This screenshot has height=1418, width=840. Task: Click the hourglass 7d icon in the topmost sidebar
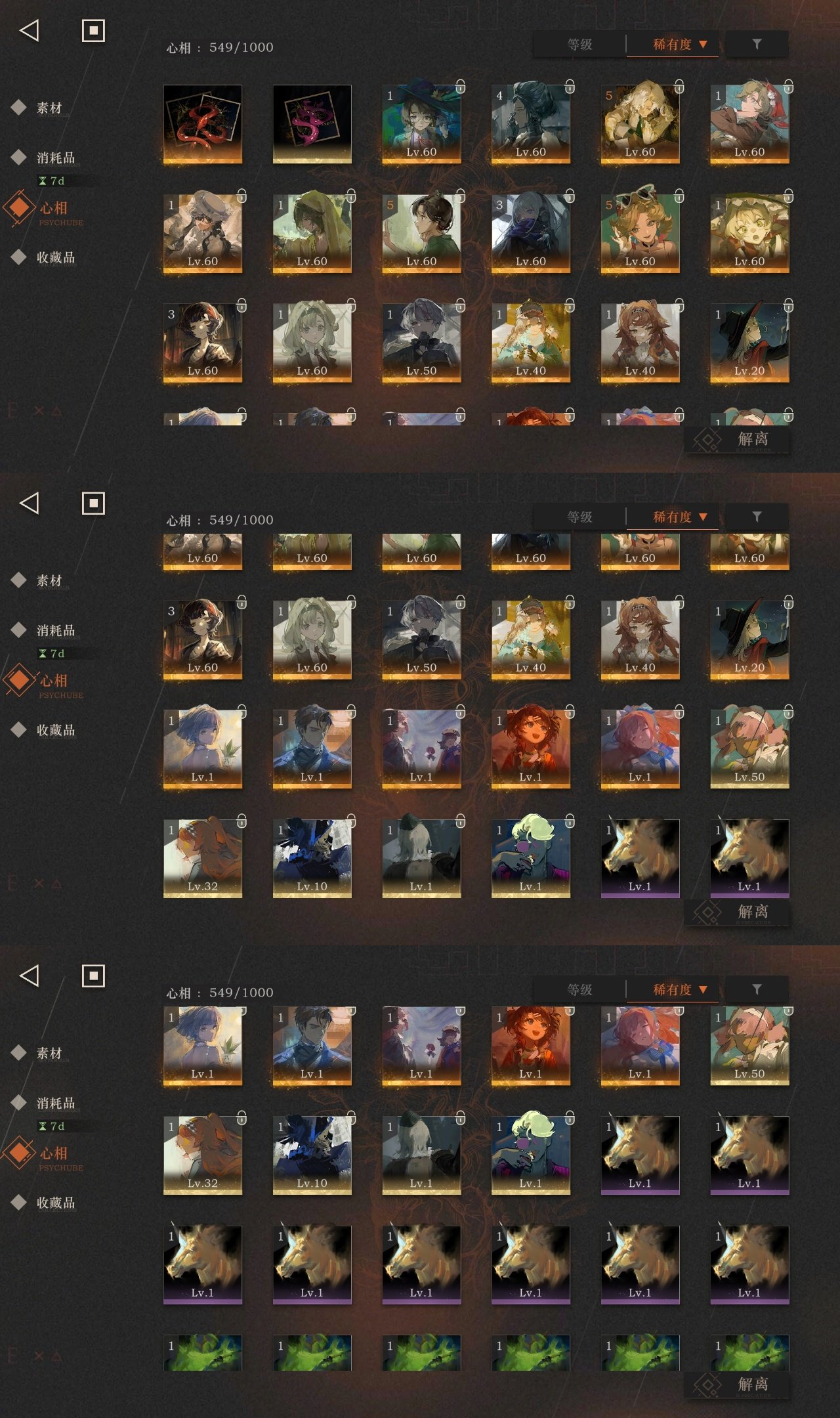click(x=51, y=181)
